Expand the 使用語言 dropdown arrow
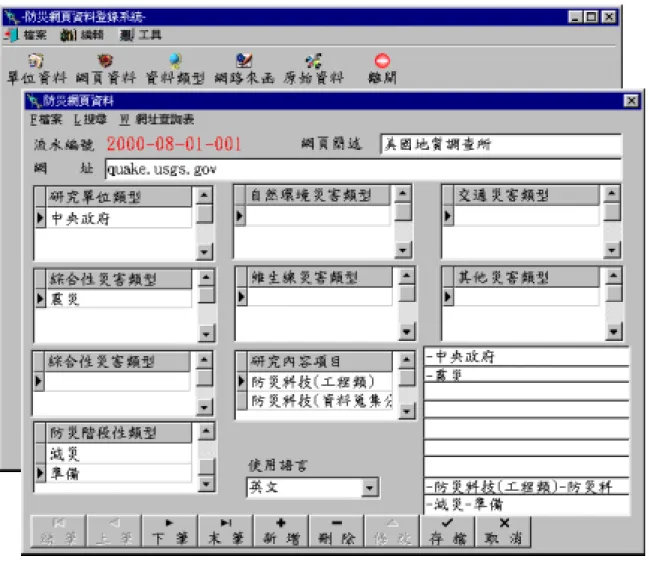The image size is (649, 562). click(x=369, y=488)
